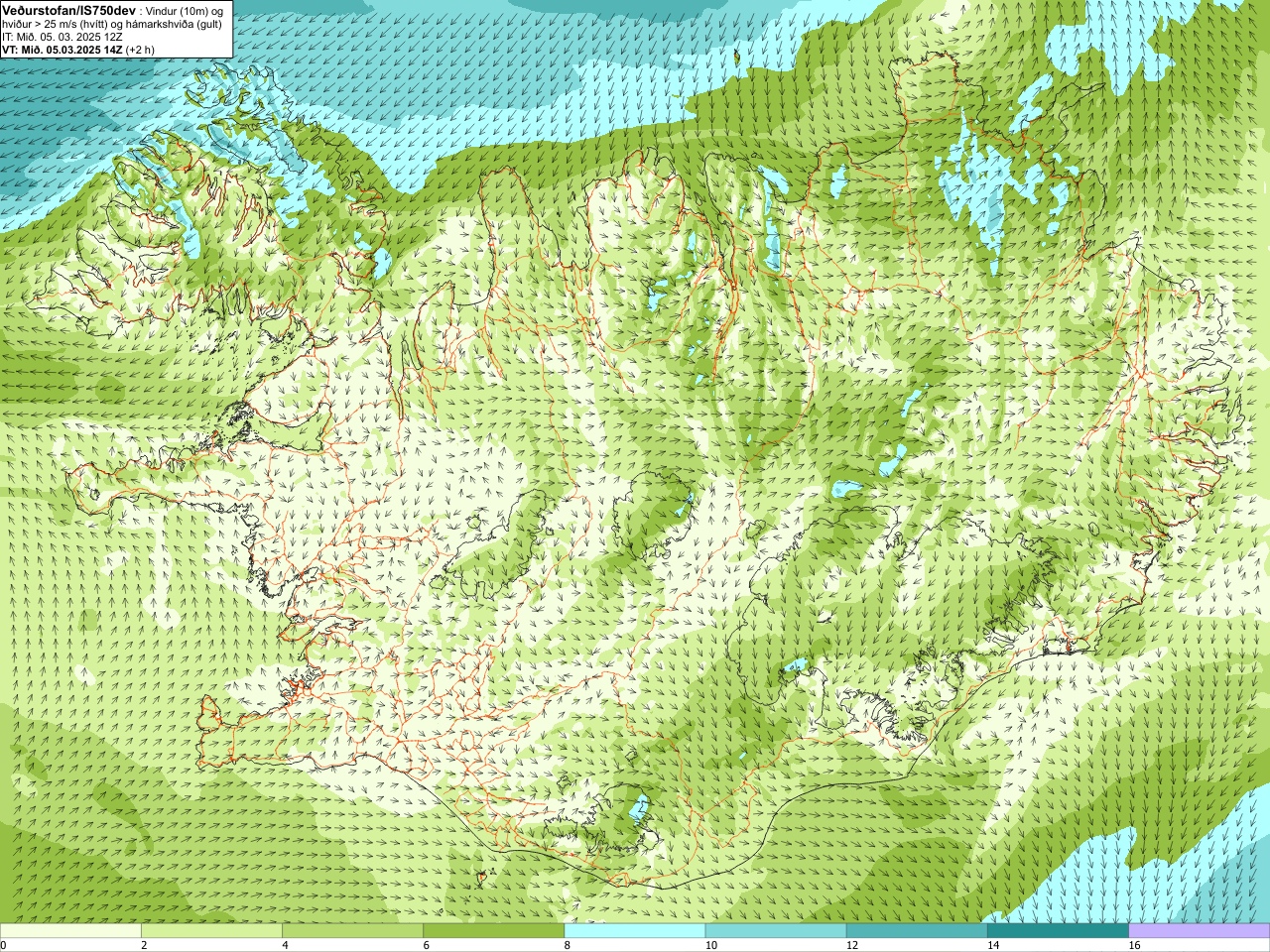
Task: Click the "Vindur (10m) og" header text
Action: pos(185,10)
